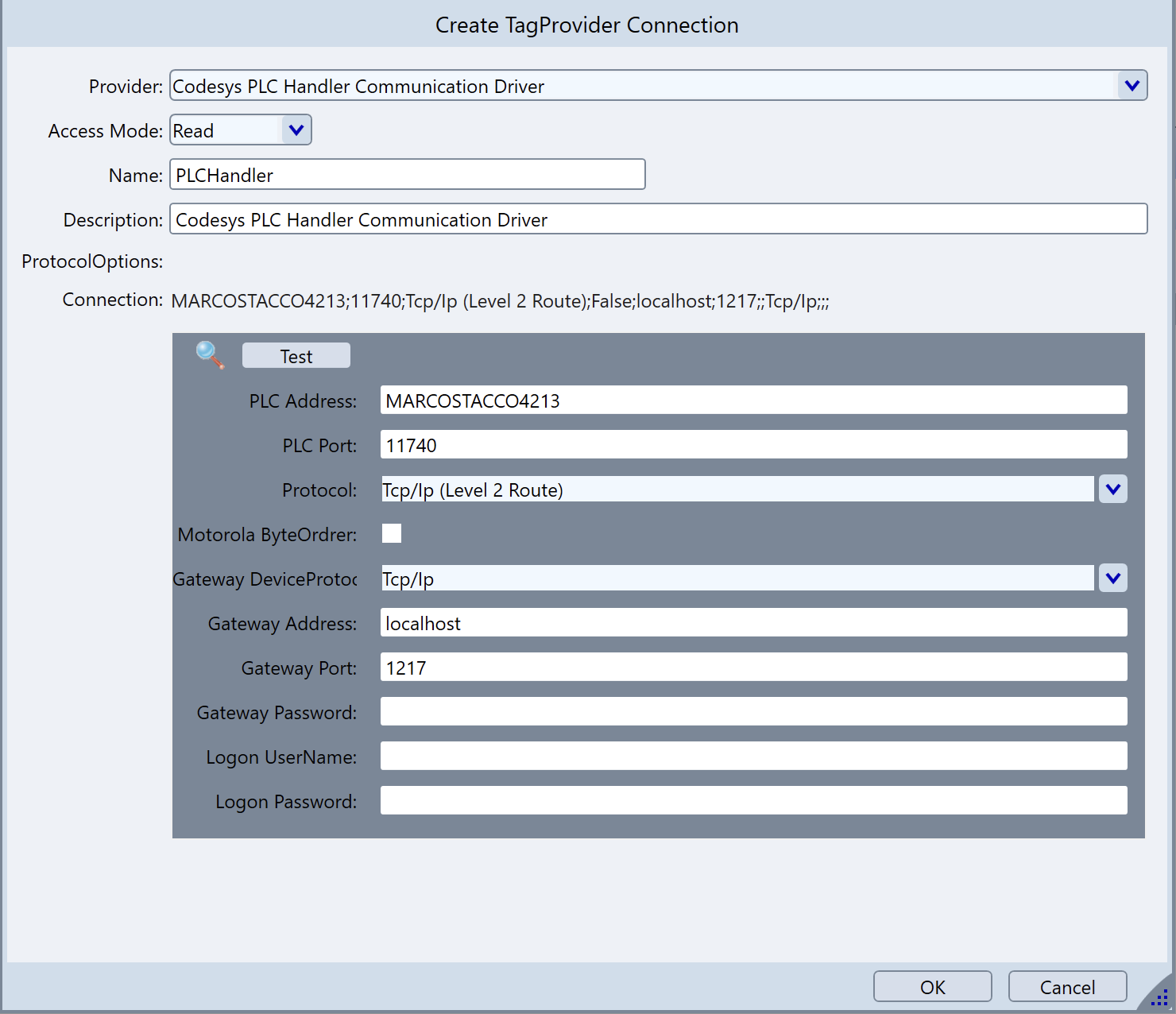The height and width of the screenshot is (1014, 1176).
Task: Click the Gateway Address field with localhost
Action: tap(753, 623)
